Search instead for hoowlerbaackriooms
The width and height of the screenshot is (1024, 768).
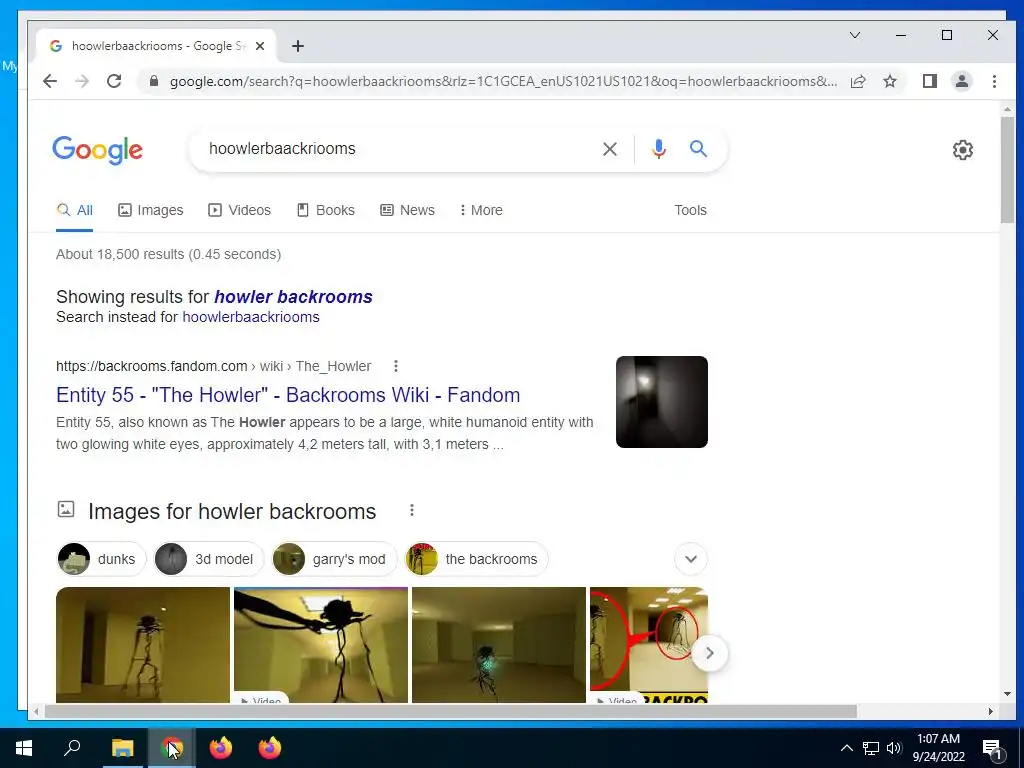click(251, 317)
